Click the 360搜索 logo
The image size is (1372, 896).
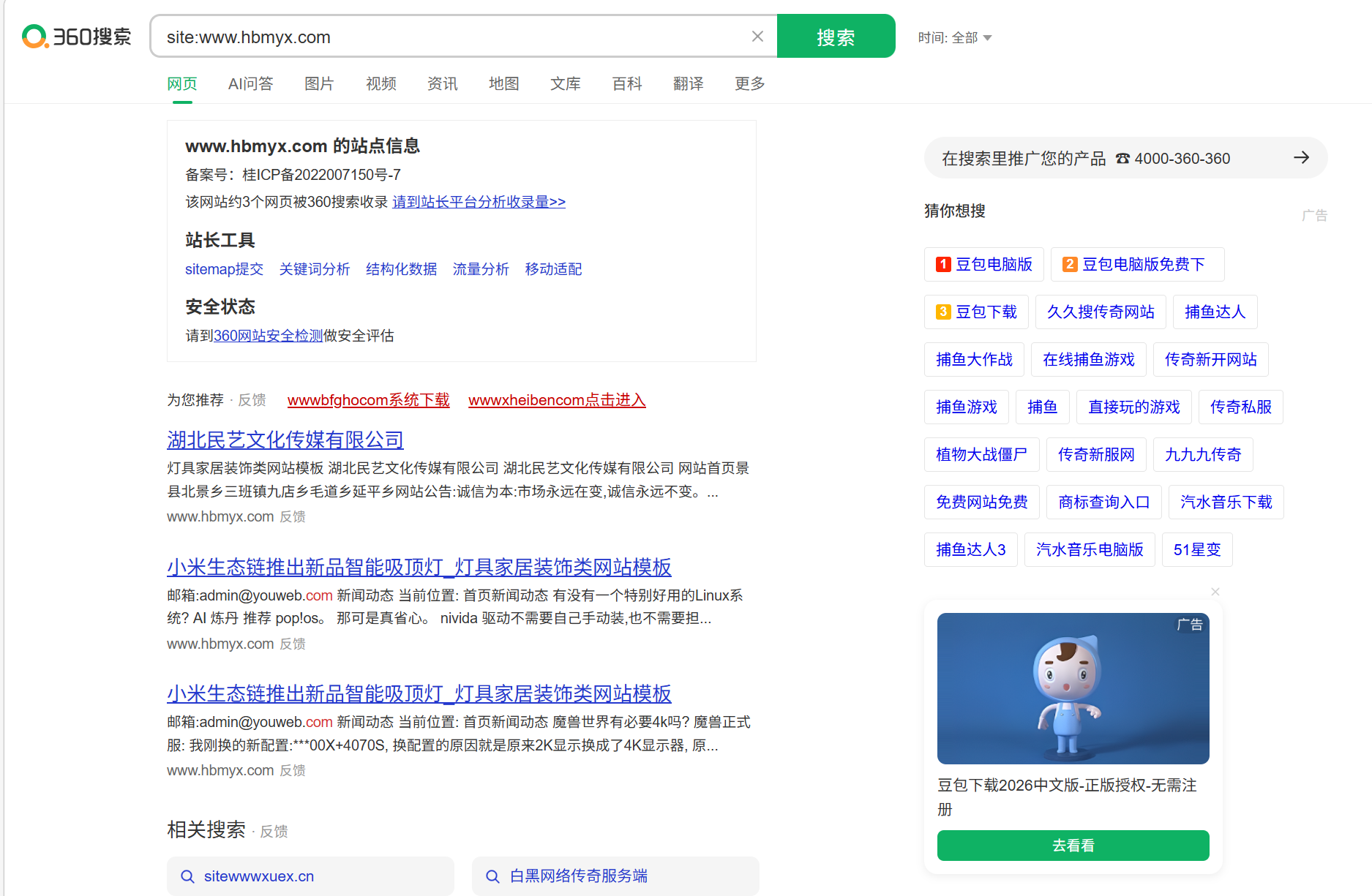click(x=76, y=37)
